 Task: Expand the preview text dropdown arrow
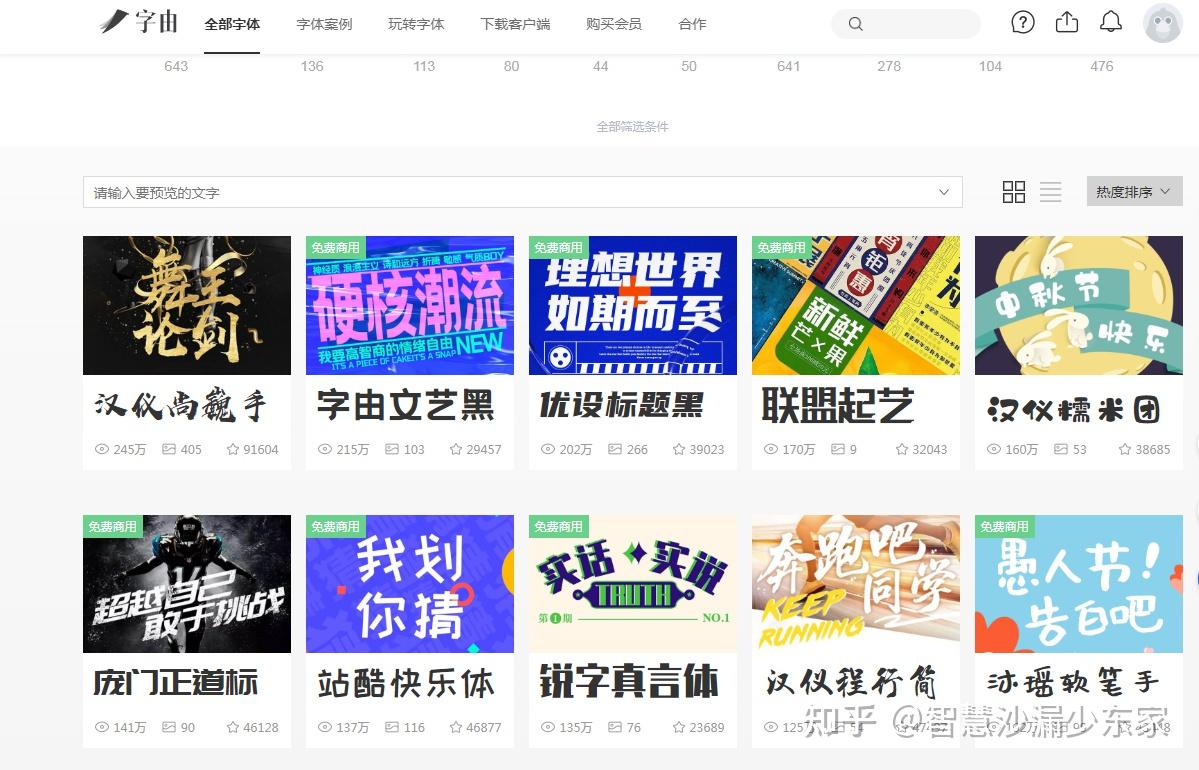pyautogui.click(x=944, y=193)
